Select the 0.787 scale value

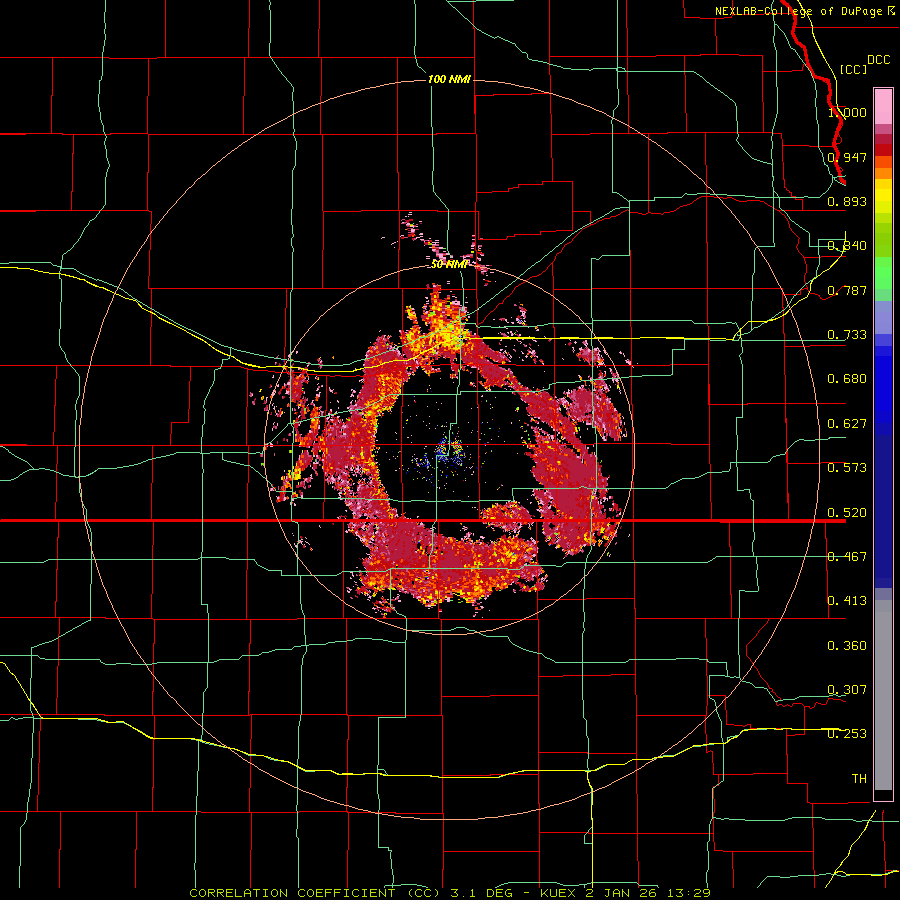click(847, 290)
